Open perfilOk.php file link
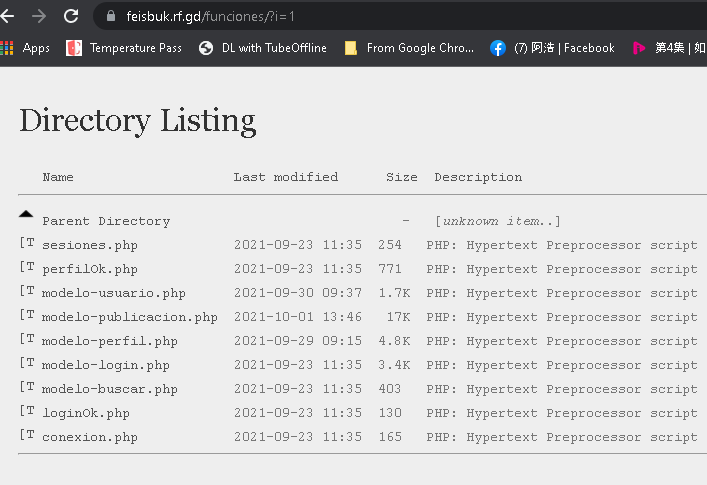This screenshot has width=707, height=485. [x=90, y=269]
